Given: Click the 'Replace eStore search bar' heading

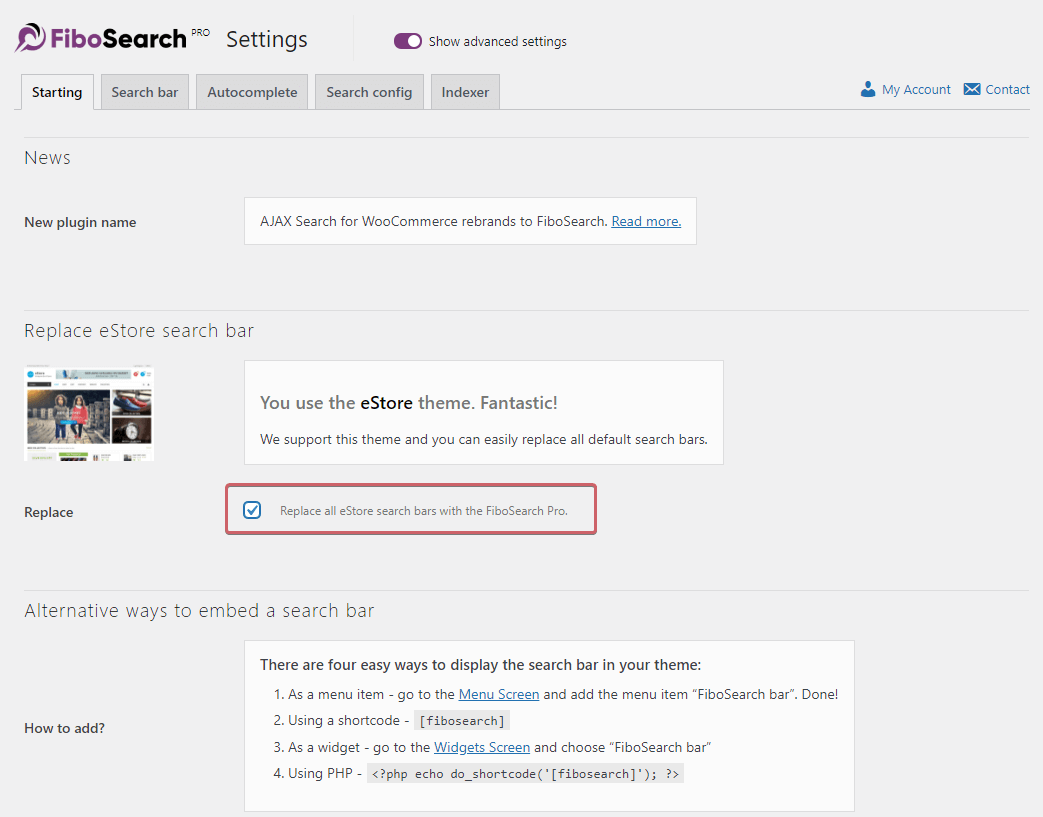Looking at the screenshot, I should coord(139,331).
